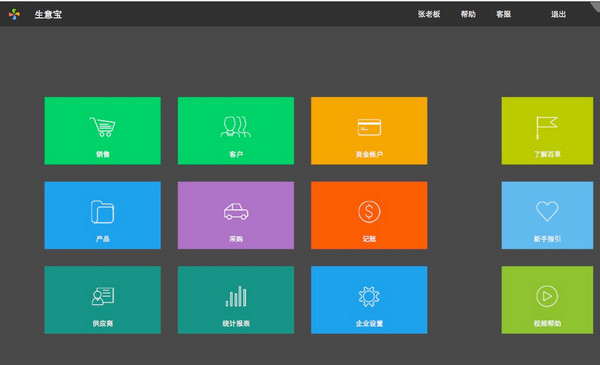Viewport: 600px width, 365px height.
Task: Click the 生意宝 title text
Action: coord(48,15)
